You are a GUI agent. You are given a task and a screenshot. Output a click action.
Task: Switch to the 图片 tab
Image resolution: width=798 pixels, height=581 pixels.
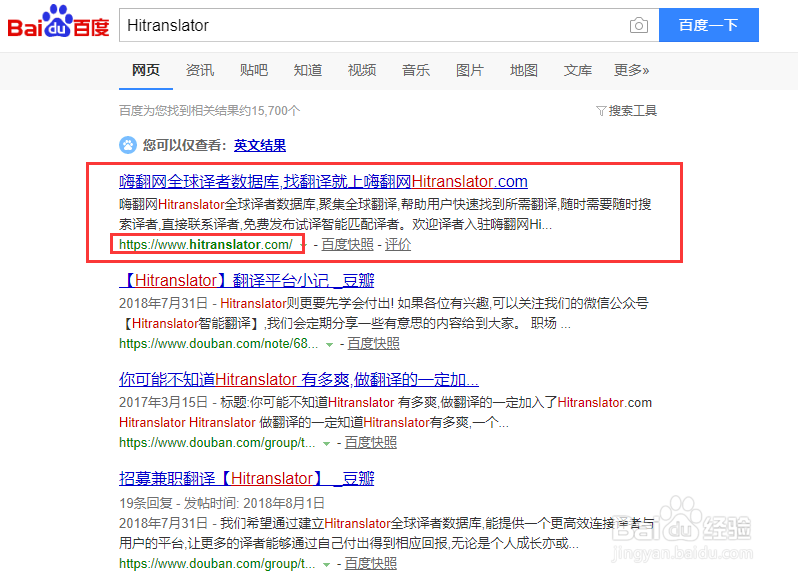coord(470,70)
